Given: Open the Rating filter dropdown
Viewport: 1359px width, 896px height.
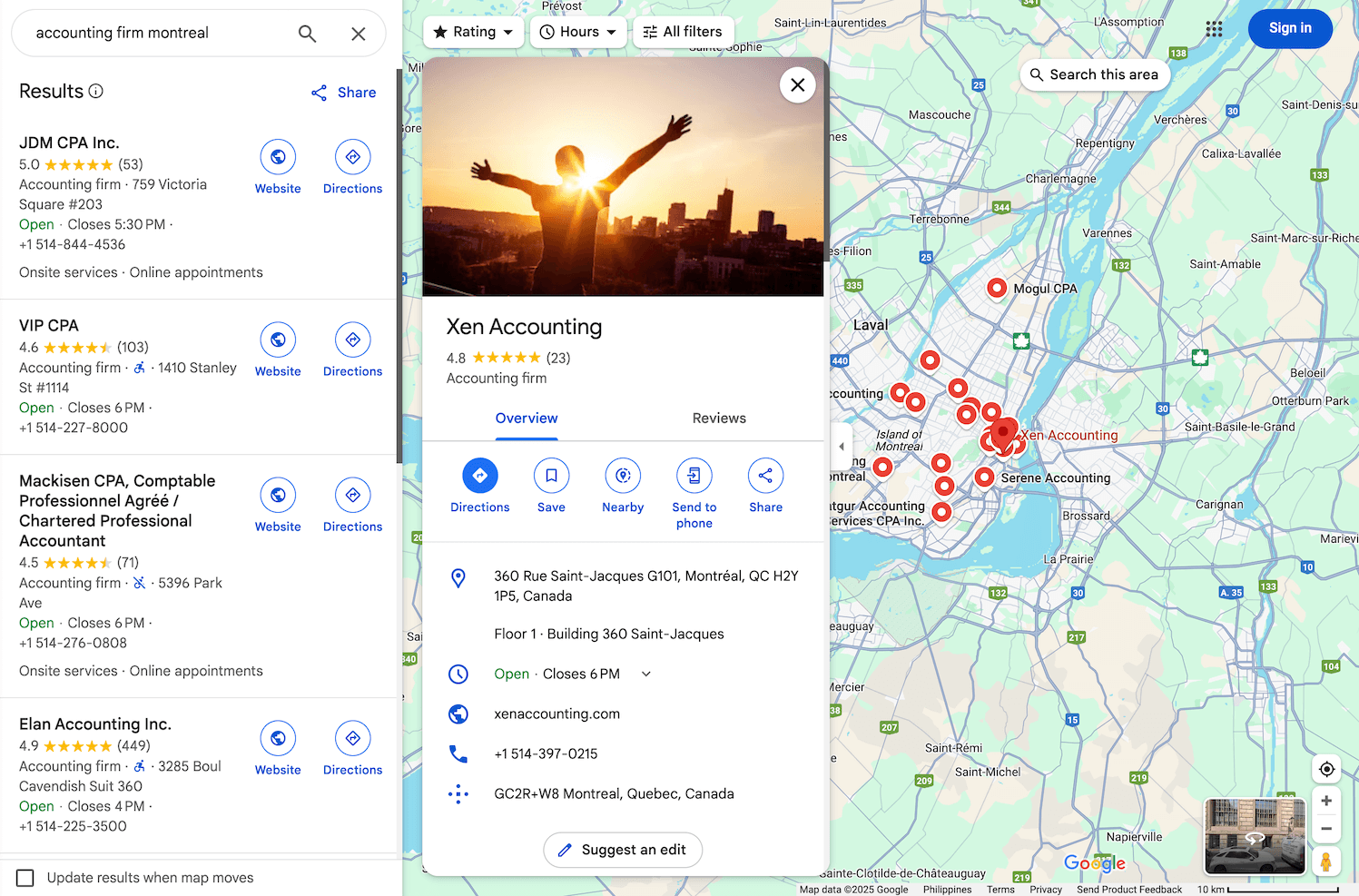Looking at the screenshot, I should click(473, 32).
